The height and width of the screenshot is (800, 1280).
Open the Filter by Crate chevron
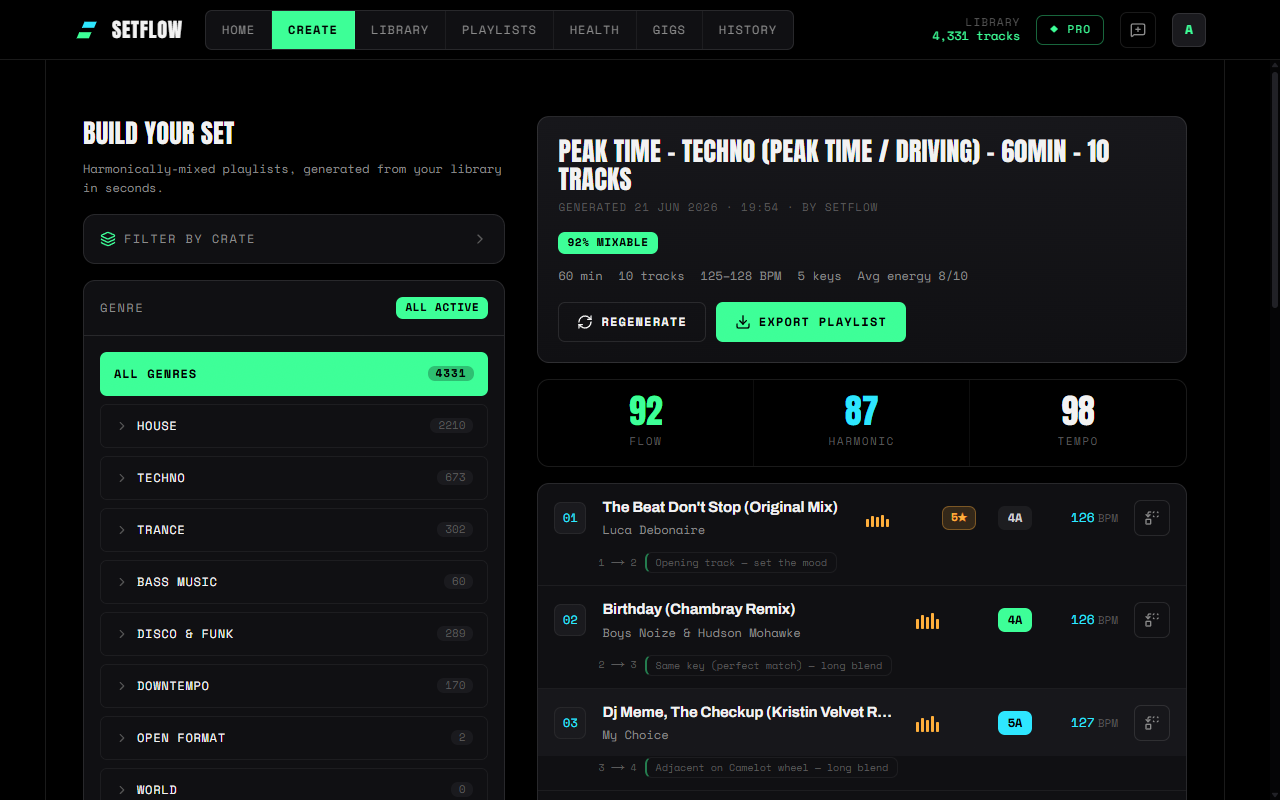(480, 239)
